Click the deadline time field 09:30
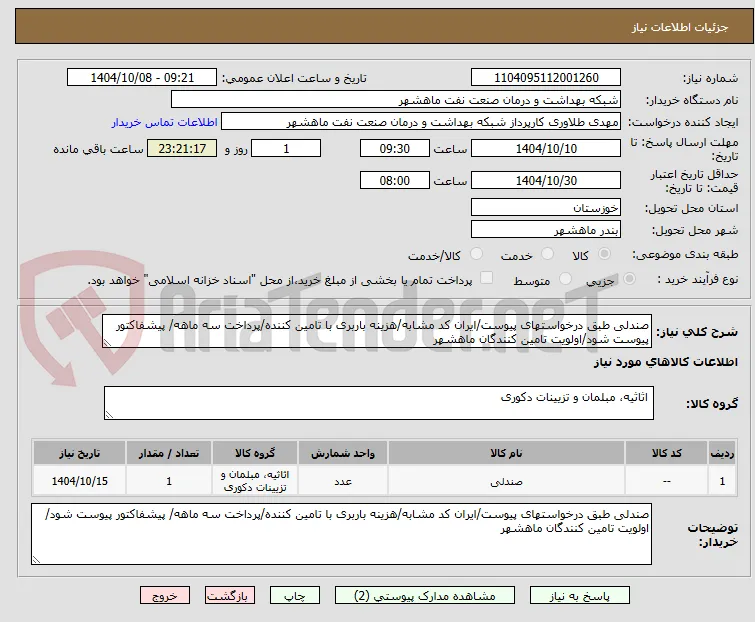 point(395,148)
